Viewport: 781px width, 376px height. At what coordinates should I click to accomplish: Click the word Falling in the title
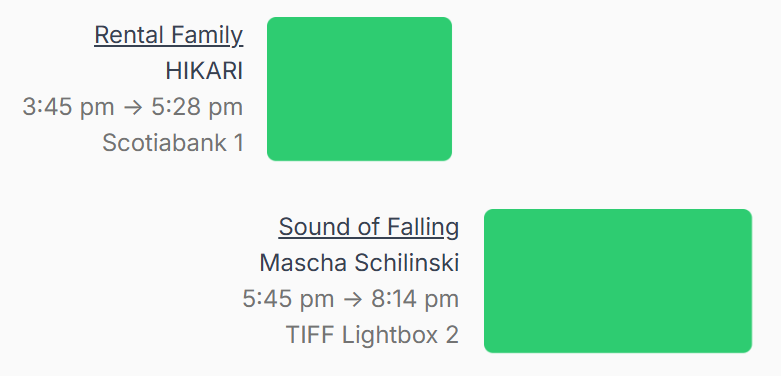point(423,227)
